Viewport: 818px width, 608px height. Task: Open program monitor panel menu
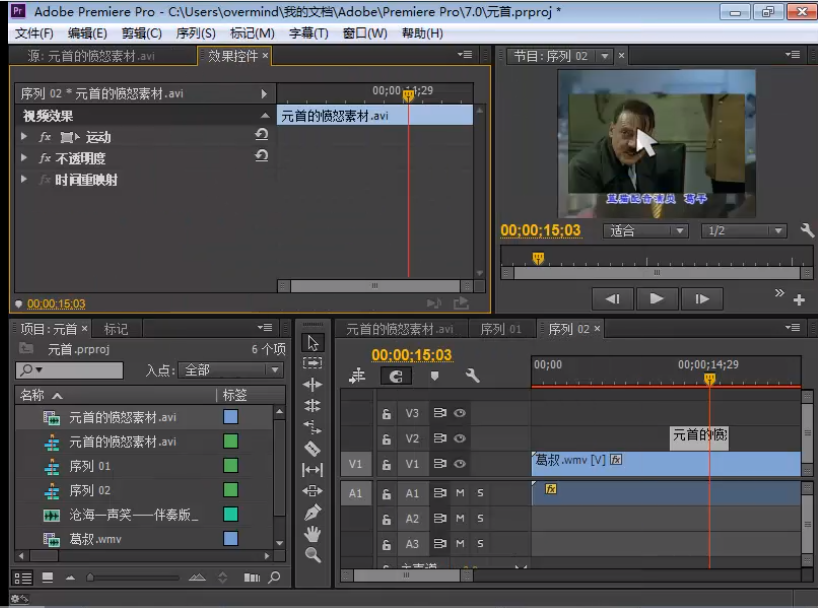[x=792, y=55]
